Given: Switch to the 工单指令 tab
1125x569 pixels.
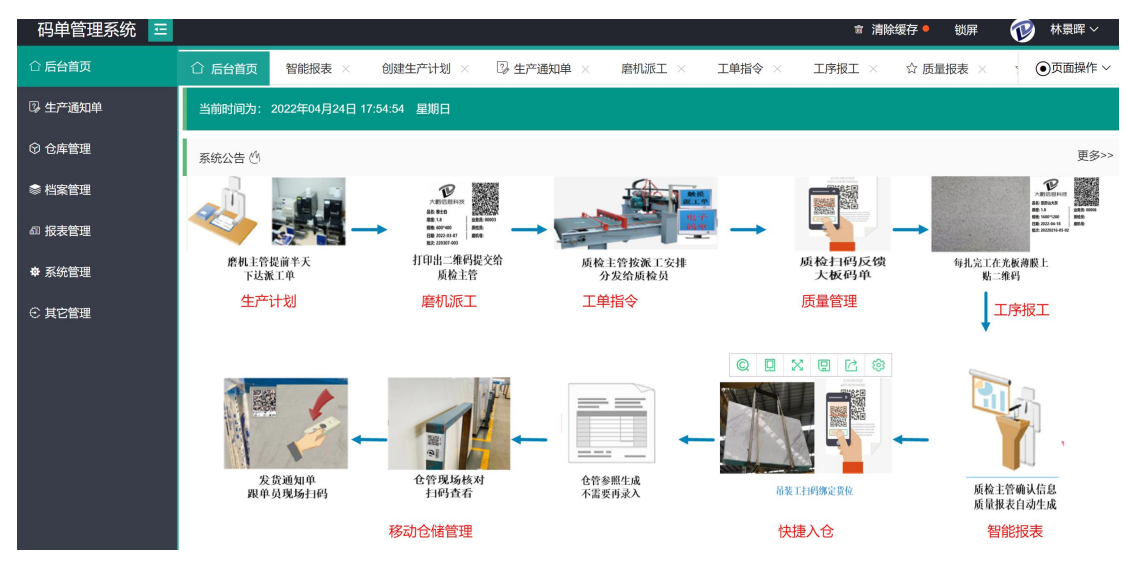Looking at the screenshot, I should pyautogui.click(x=740, y=69).
